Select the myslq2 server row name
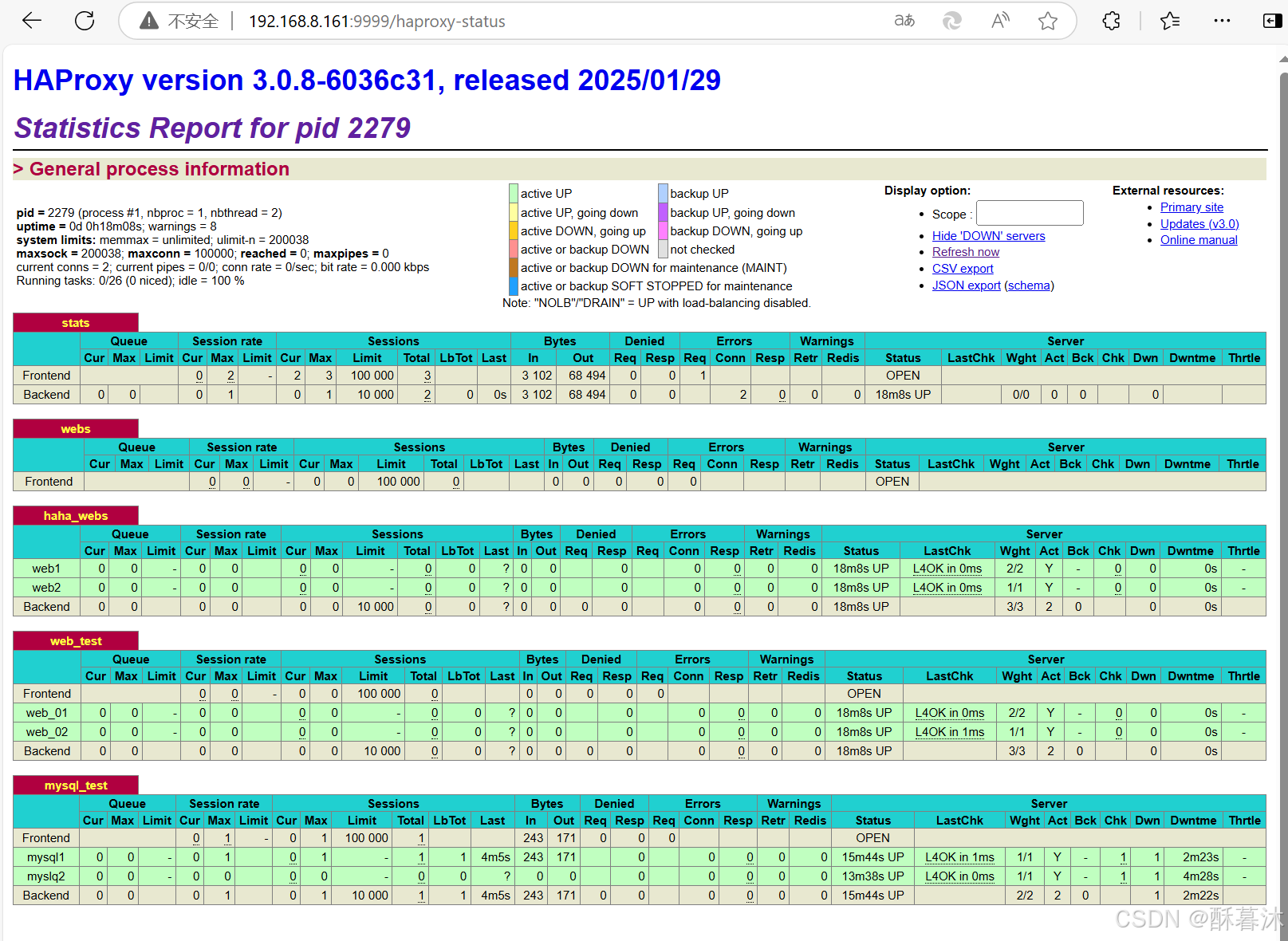This screenshot has height=941, width=1288. [46, 876]
